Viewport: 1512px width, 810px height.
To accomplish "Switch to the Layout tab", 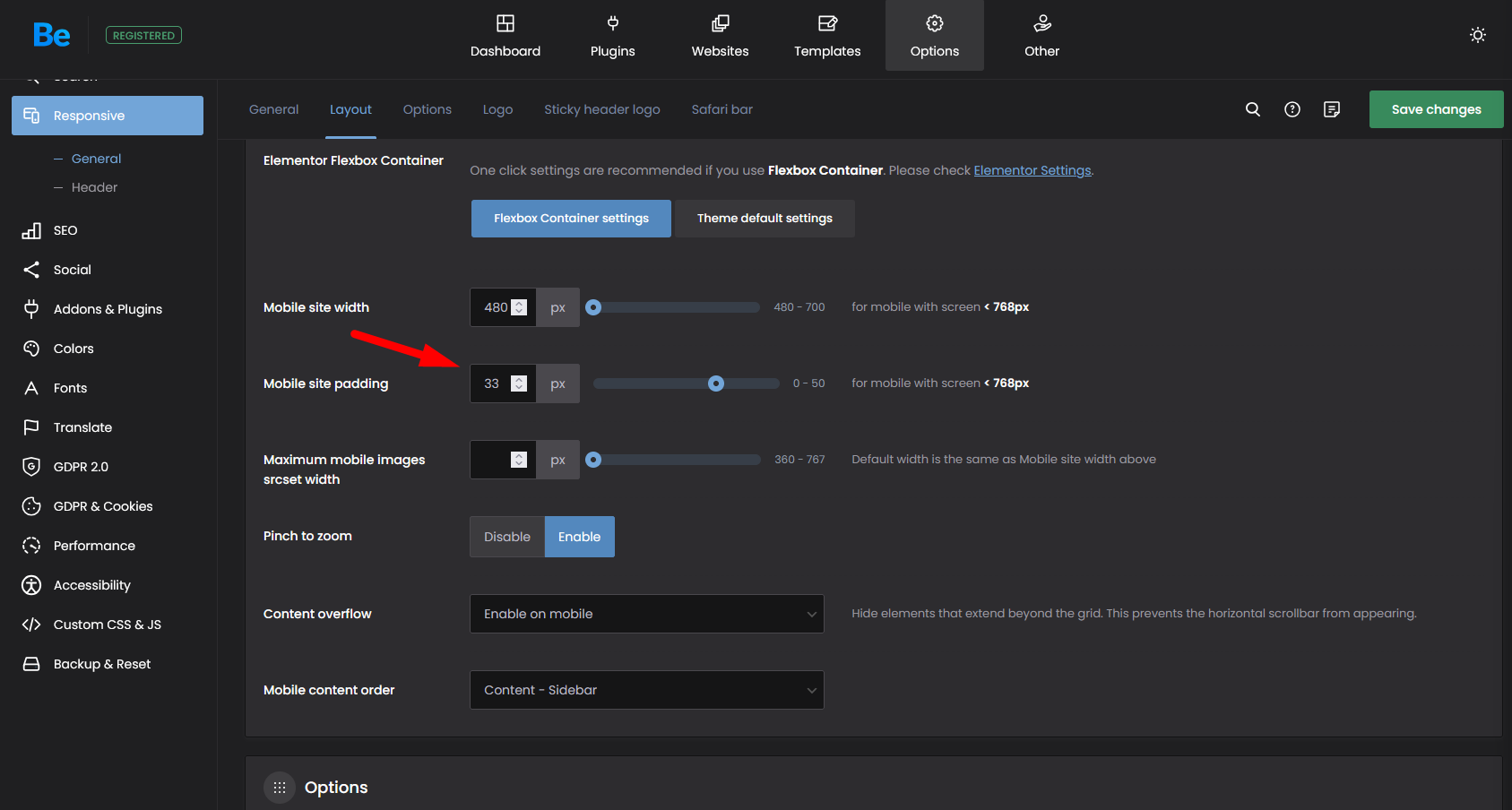I will (350, 109).
